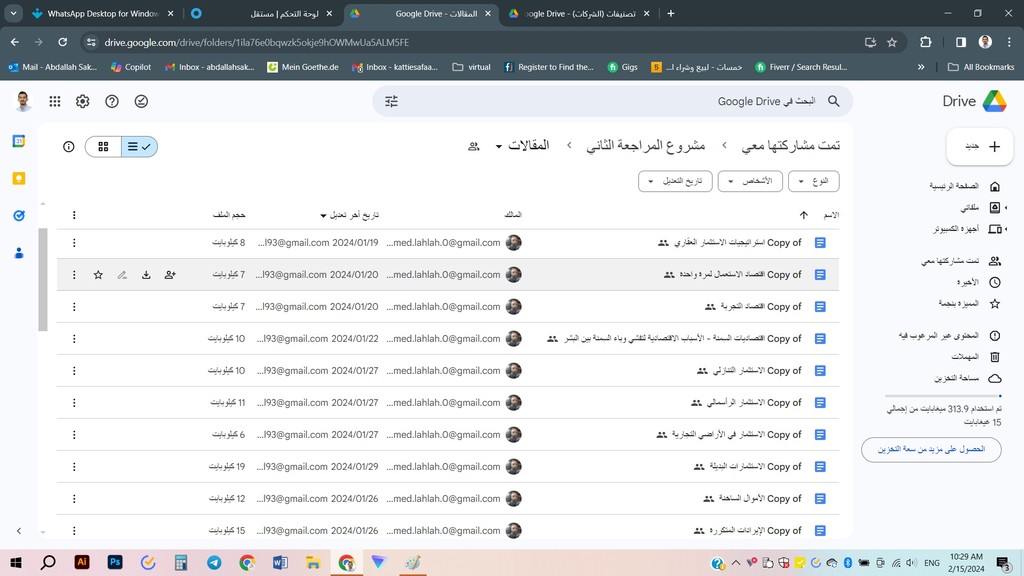This screenshot has width=1024, height=576.
Task: Go to second review project breadcrumb
Action: coord(645,146)
